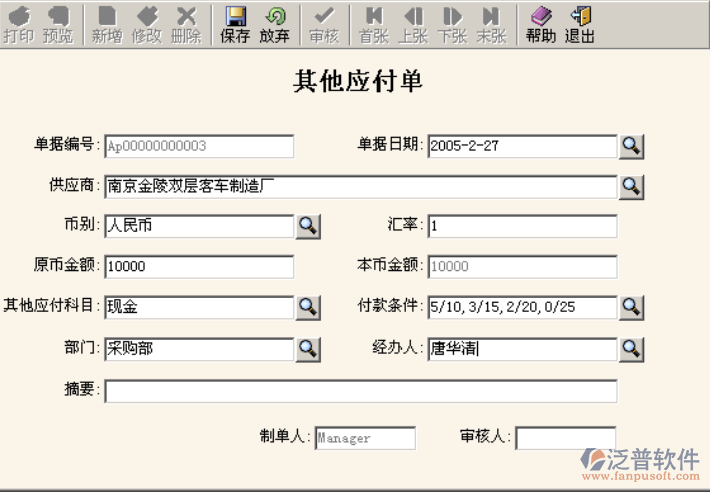The height and width of the screenshot is (492, 710).
Task: Click the 审核 (Audit) checkmark icon
Action: tap(324, 25)
